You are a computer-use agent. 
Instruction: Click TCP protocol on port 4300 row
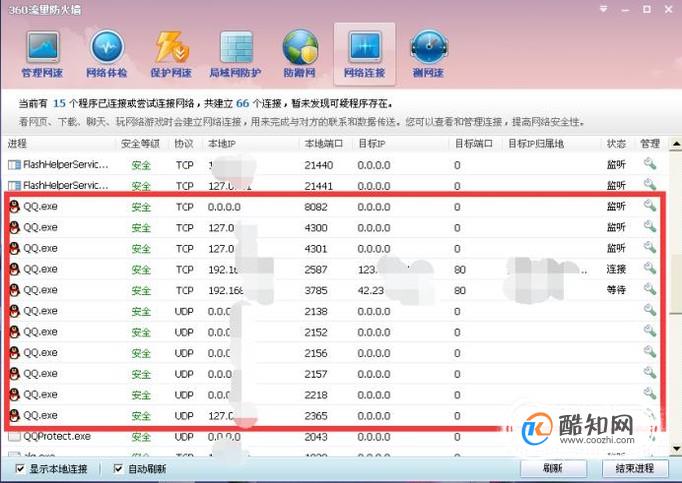tap(184, 228)
